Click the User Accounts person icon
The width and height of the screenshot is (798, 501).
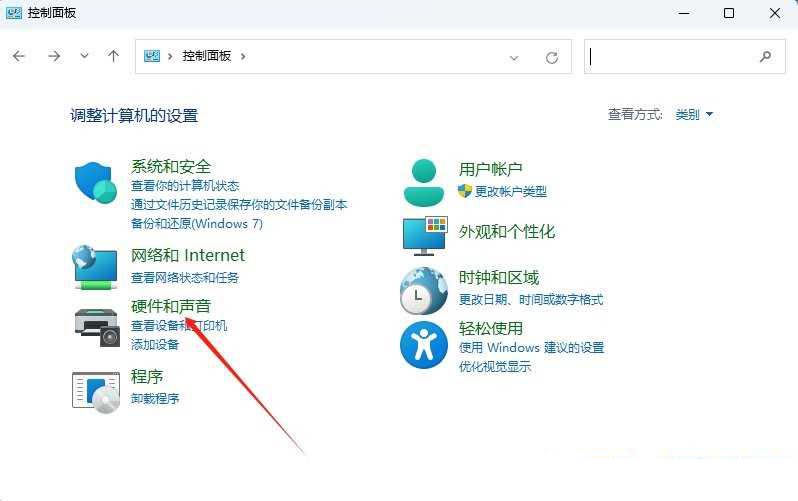tap(424, 181)
